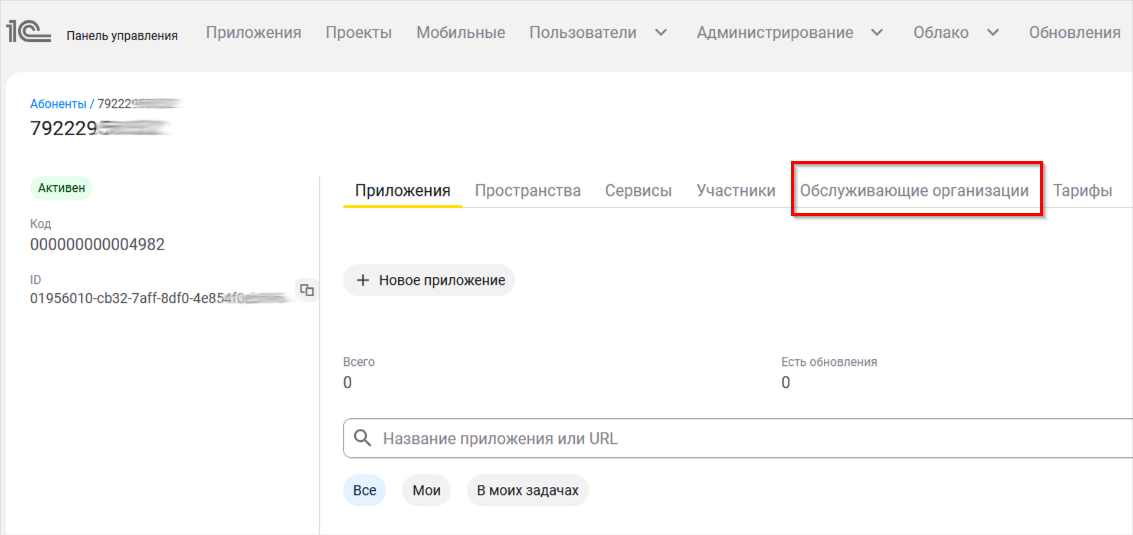
Task: Click the code value 000000000004982
Action: [x=98, y=244]
